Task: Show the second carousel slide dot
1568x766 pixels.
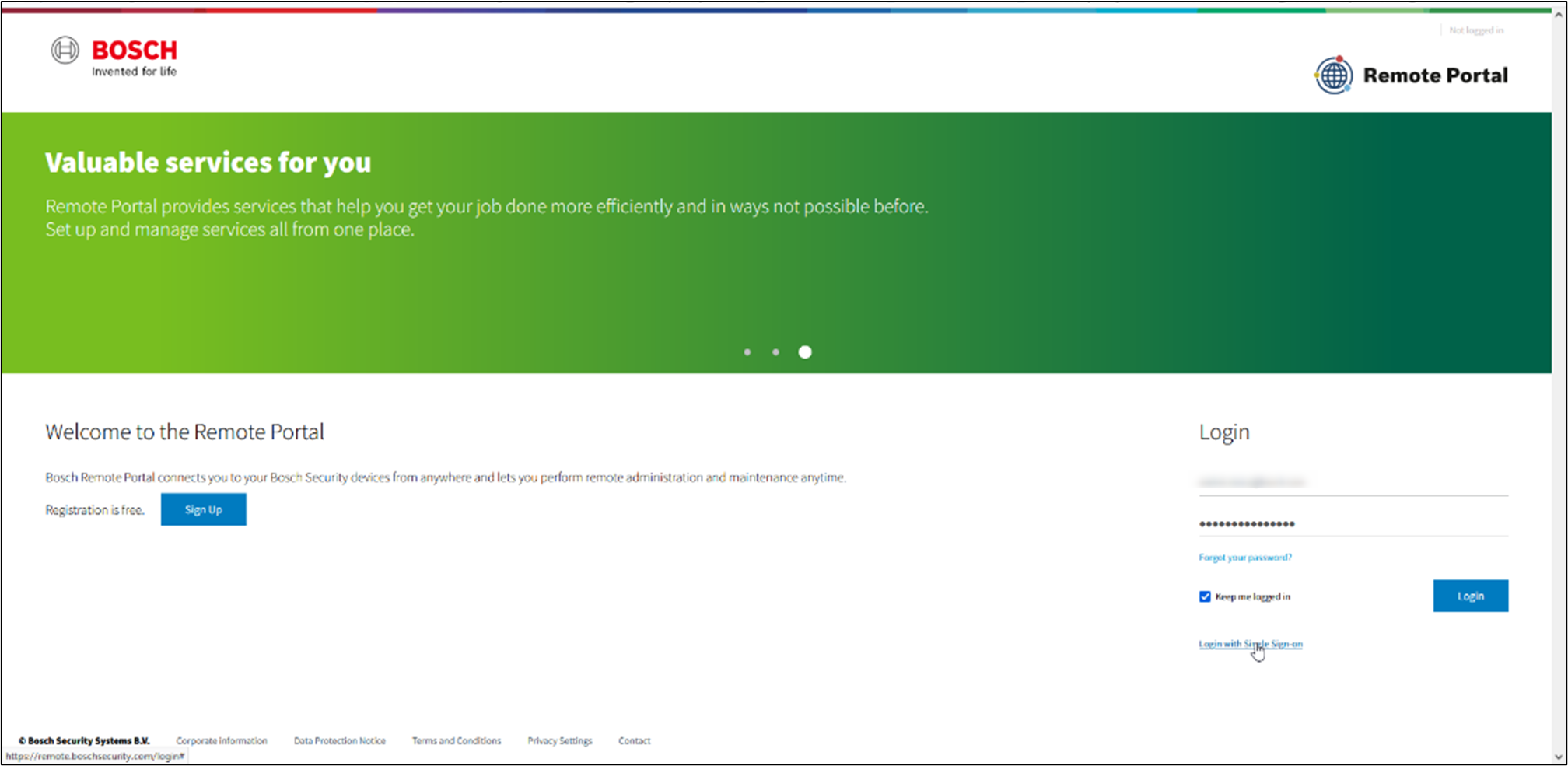Action: pos(775,352)
